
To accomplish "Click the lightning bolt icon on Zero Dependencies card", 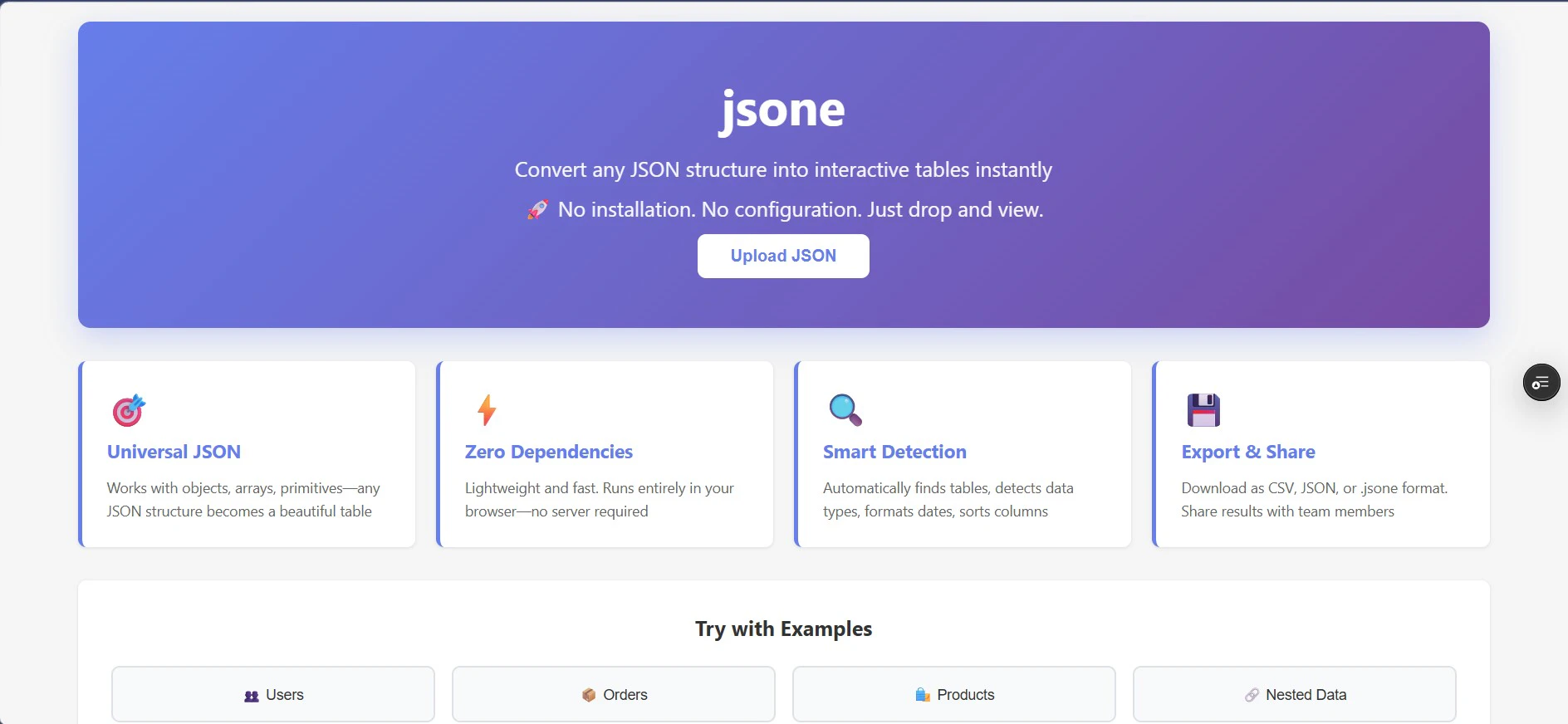I will (x=486, y=409).
